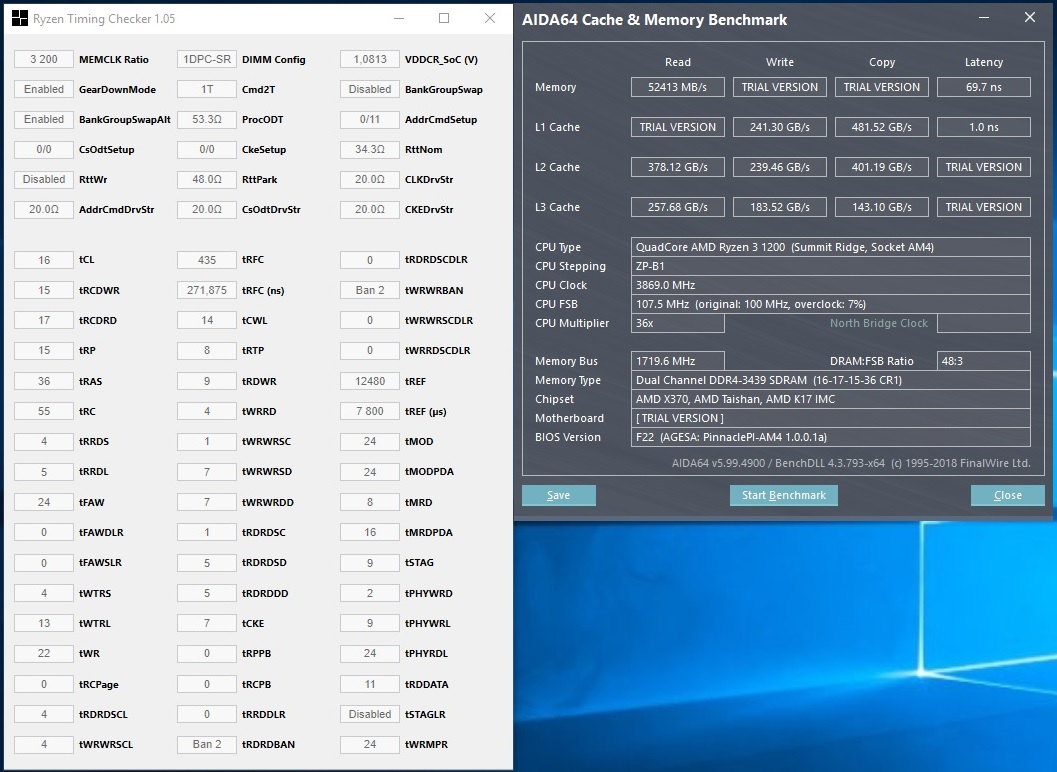
Task: Click the RttWr Disabled value
Action: pos(44,179)
